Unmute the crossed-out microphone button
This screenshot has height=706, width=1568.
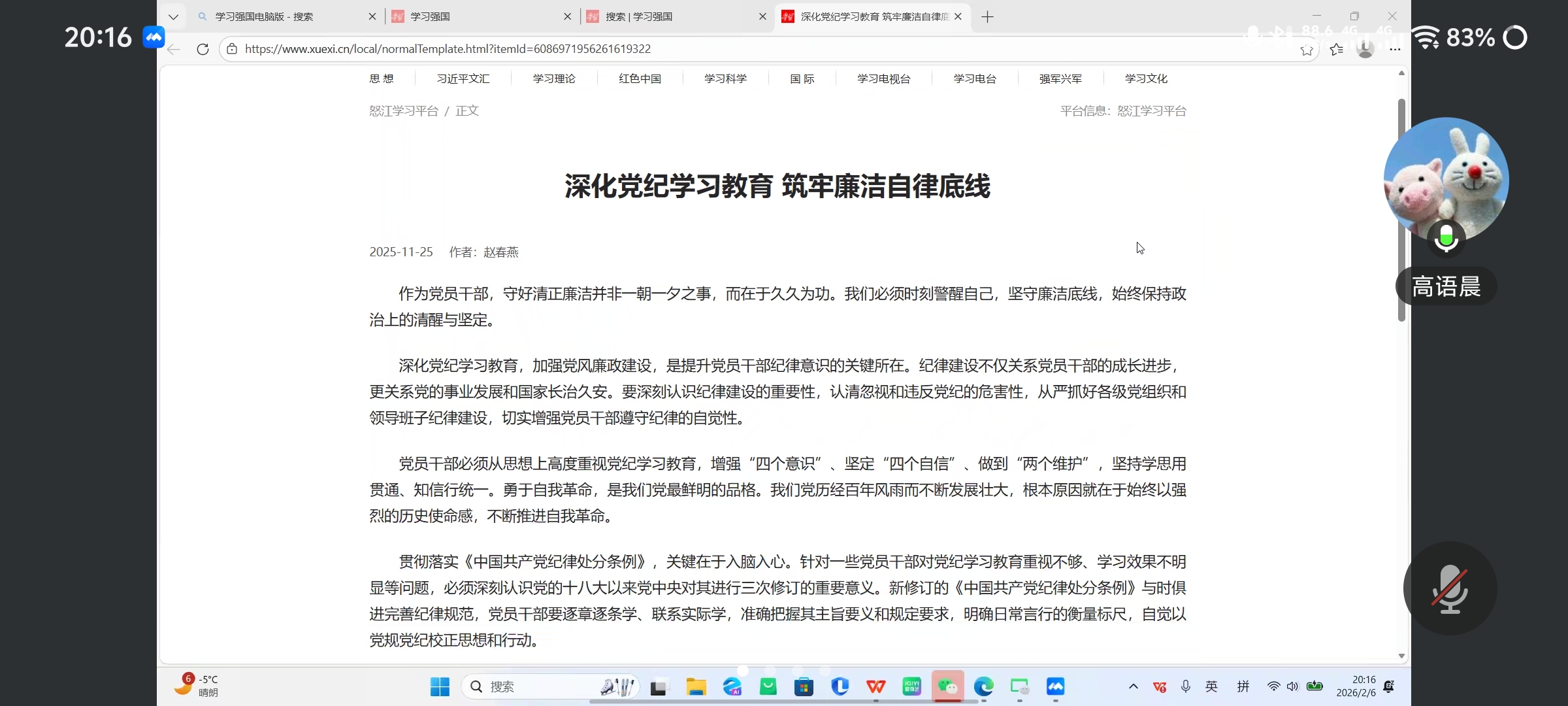coord(1450,588)
